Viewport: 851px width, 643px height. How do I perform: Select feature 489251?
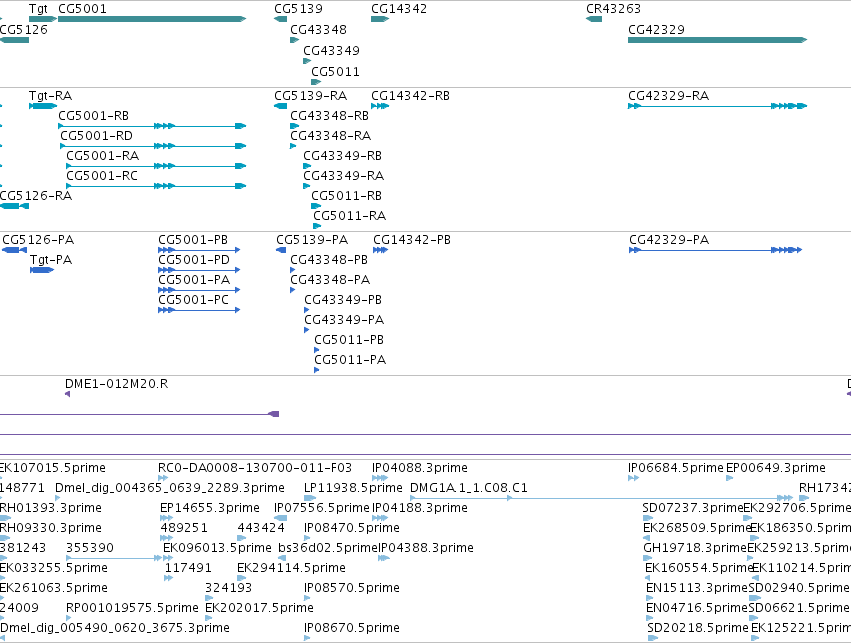click(183, 528)
